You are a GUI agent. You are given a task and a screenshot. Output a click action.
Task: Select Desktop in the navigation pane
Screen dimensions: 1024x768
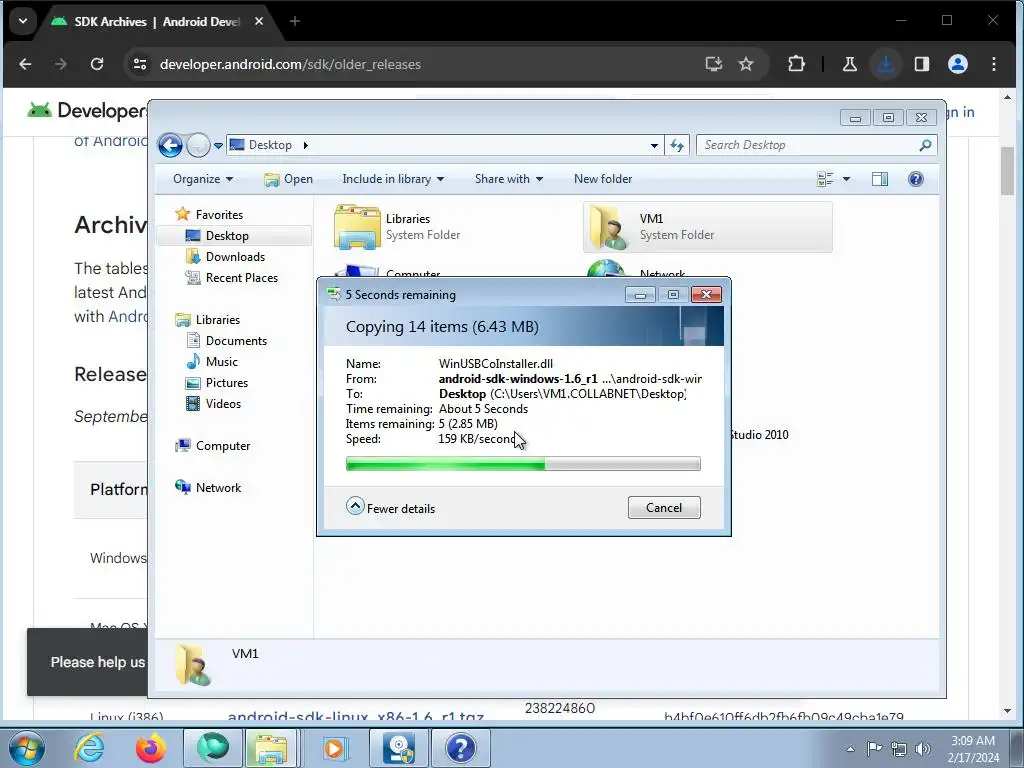click(x=227, y=236)
